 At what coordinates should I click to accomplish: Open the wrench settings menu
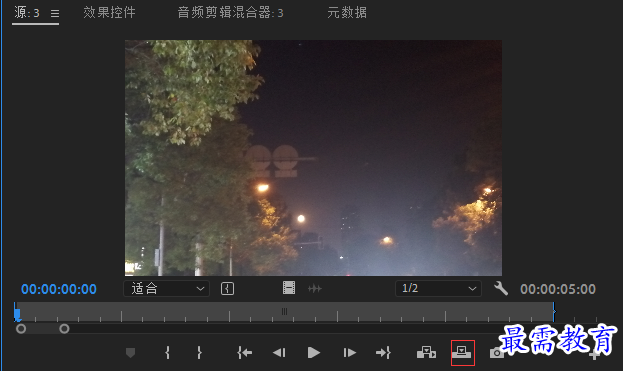[501, 288]
